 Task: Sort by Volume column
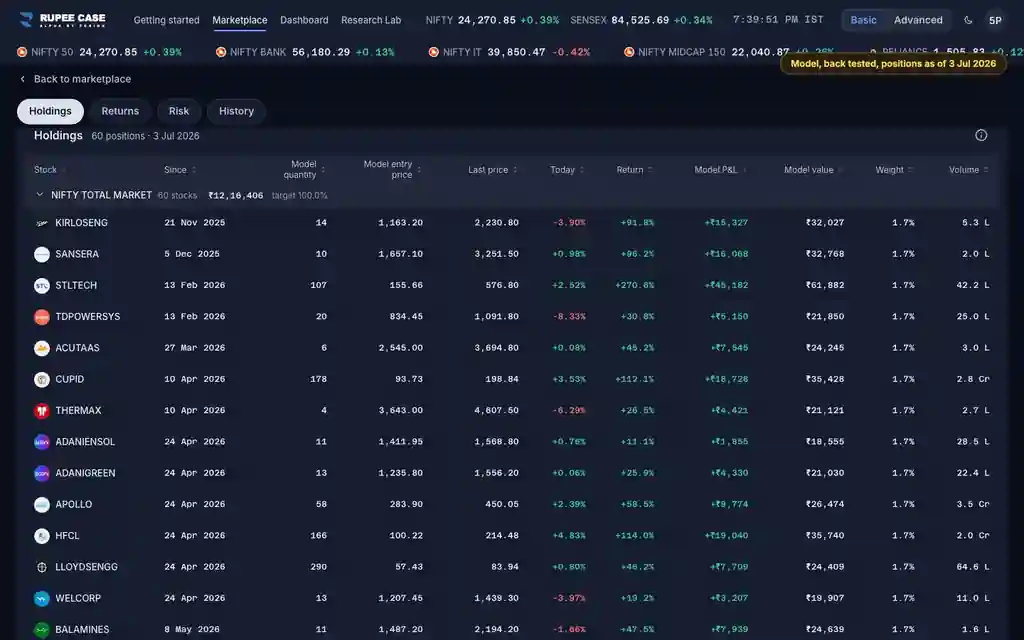click(x=968, y=170)
